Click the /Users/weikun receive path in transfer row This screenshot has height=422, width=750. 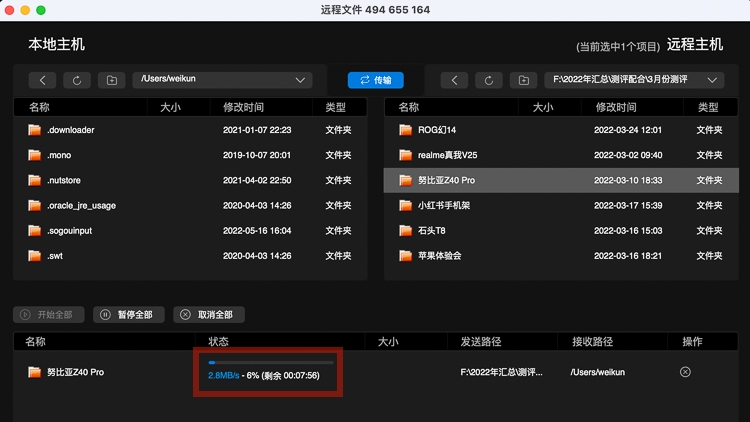pyautogui.click(x=597, y=372)
